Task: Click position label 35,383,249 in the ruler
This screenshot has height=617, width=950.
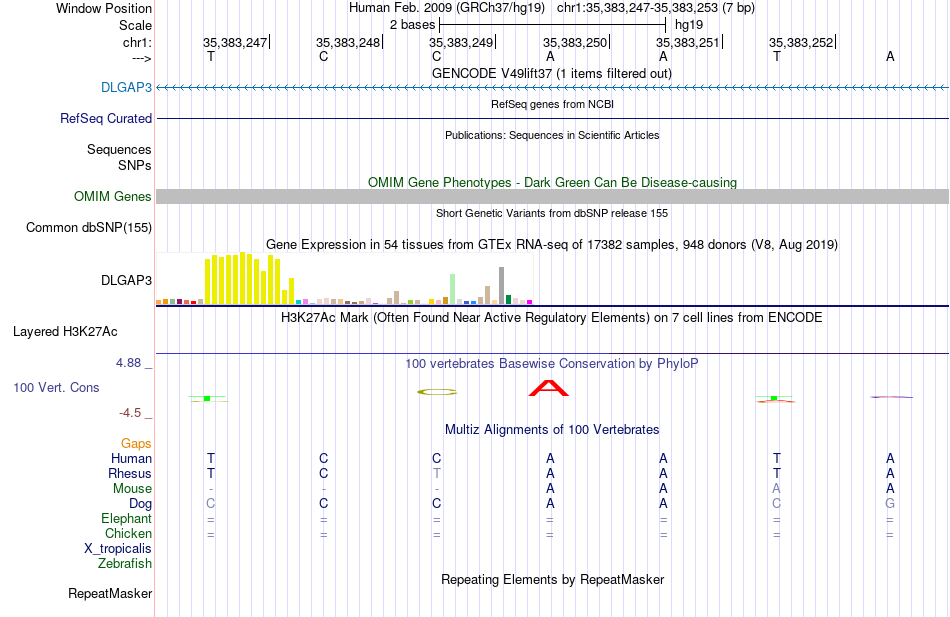Action: tap(461, 42)
